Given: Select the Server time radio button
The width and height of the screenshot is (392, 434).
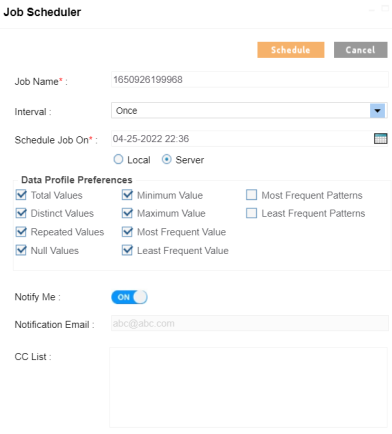Looking at the screenshot, I should 167,159.
